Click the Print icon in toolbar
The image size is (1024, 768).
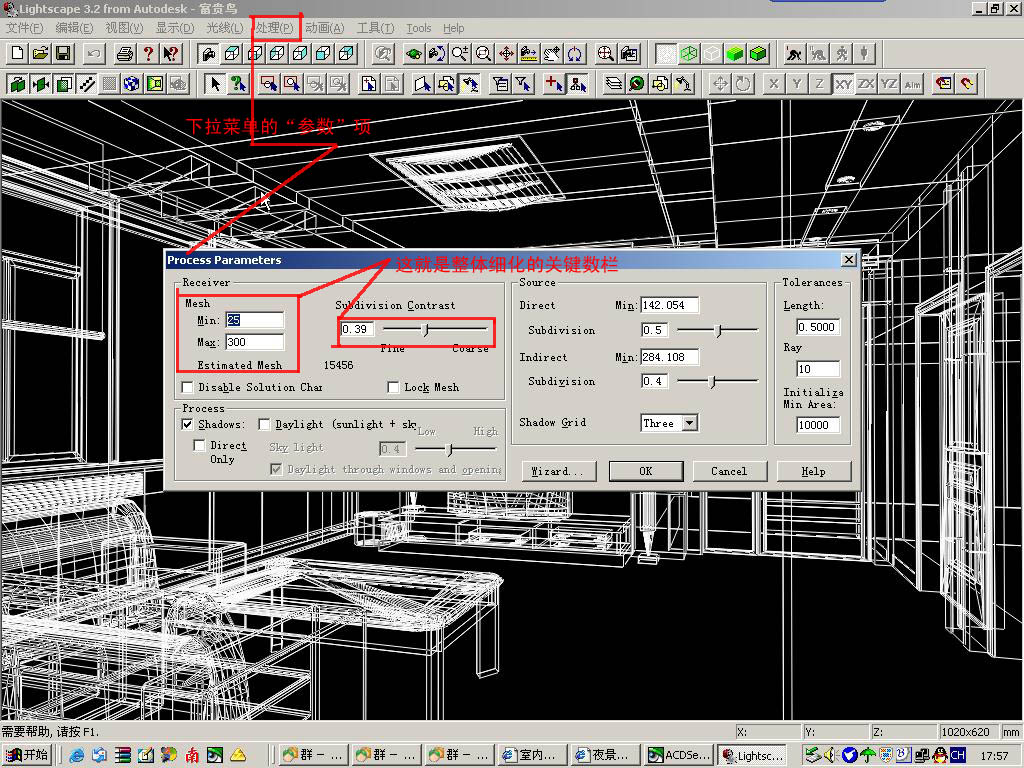coord(124,53)
